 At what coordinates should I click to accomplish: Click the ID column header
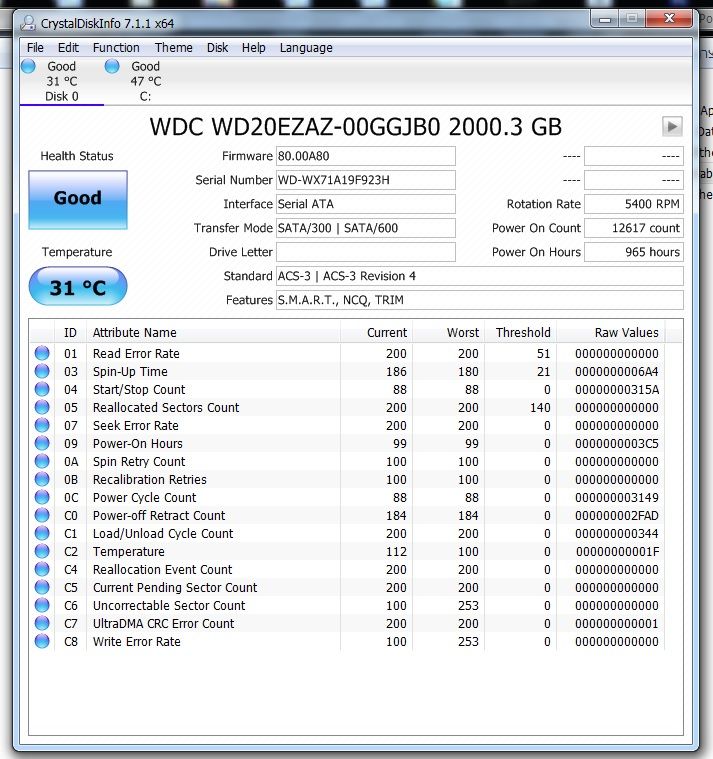[x=70, y=333]
